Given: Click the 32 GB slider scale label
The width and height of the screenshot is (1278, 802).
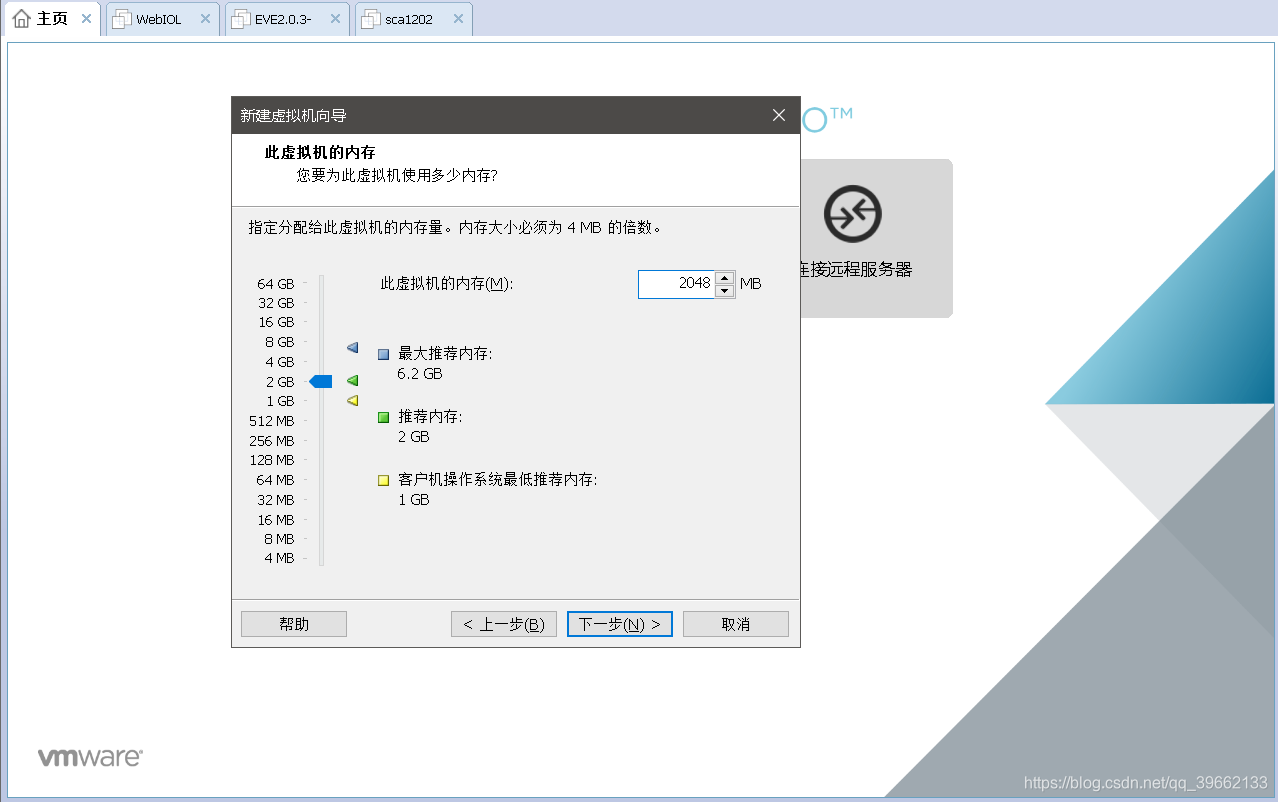Looking at the screenshot, I should pos(276,303).
